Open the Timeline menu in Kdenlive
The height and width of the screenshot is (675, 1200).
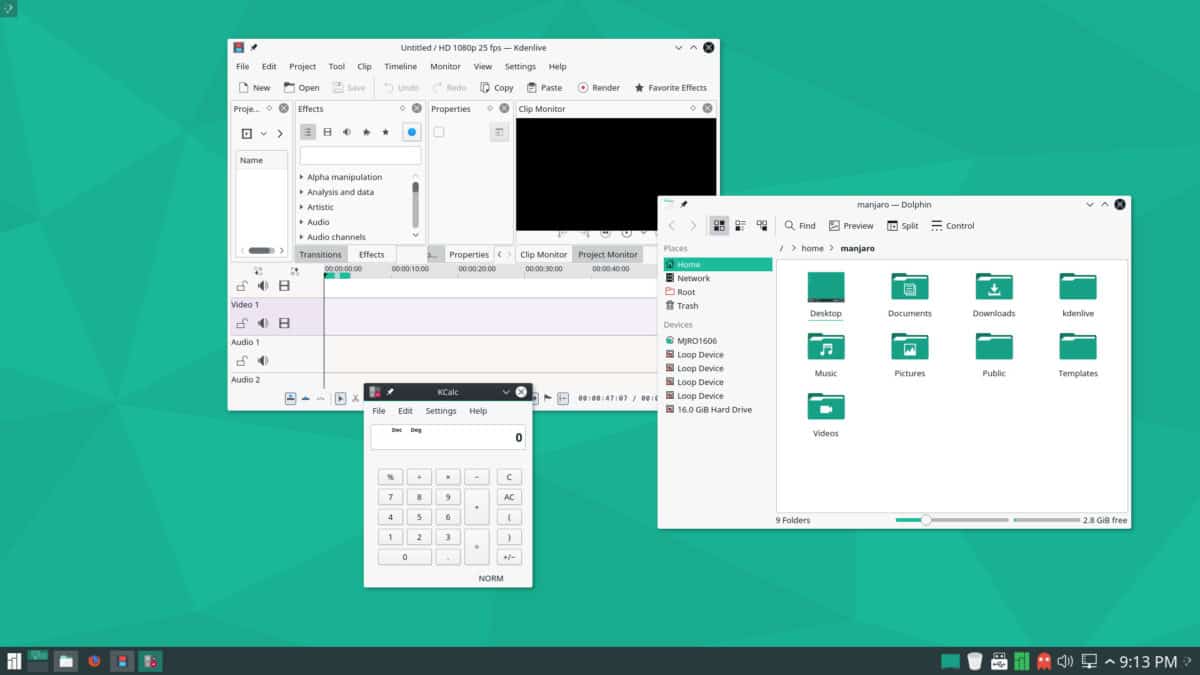point(400,66)
